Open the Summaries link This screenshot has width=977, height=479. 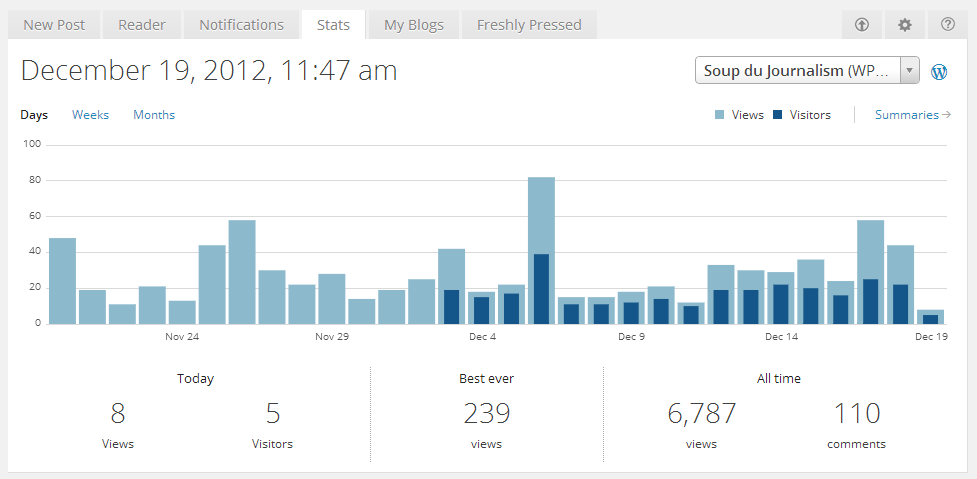[x=912, y=115]
